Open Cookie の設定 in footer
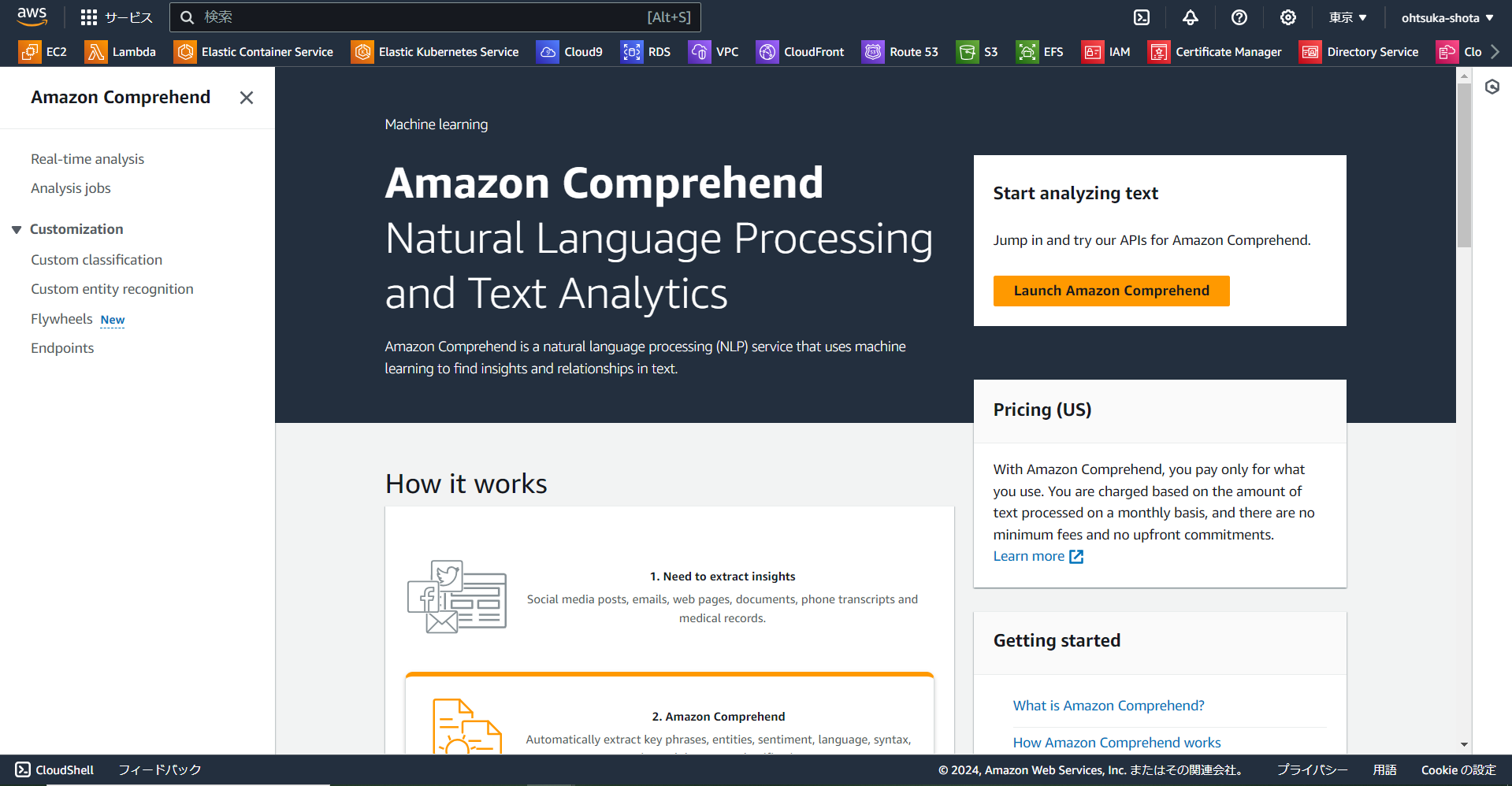 tap(1458, 769)
